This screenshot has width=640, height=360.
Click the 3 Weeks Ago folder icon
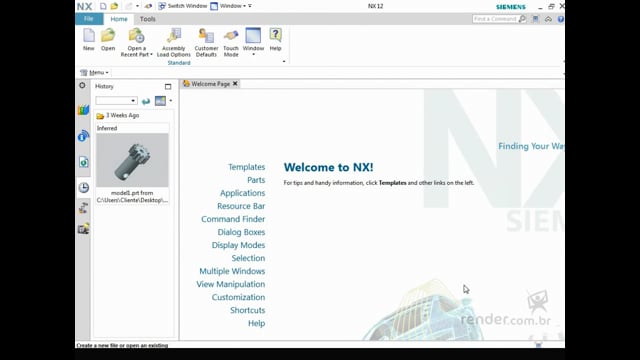(100, 116)
